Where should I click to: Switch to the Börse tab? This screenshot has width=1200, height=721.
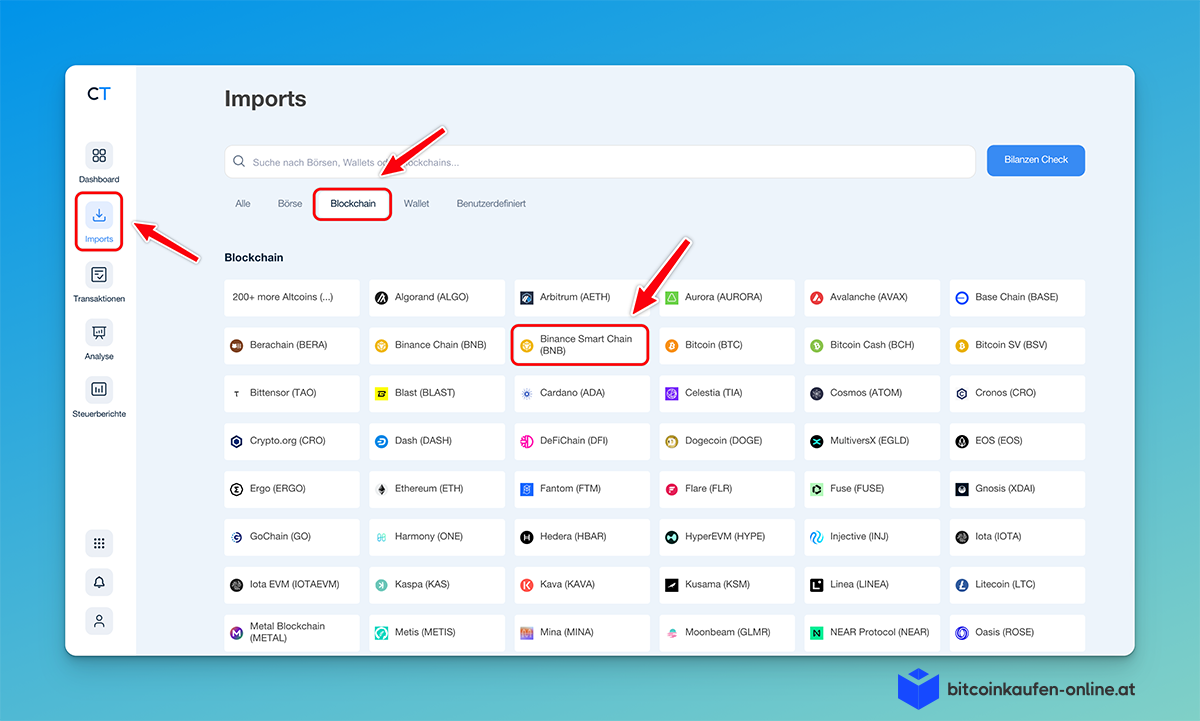(290, 204)
